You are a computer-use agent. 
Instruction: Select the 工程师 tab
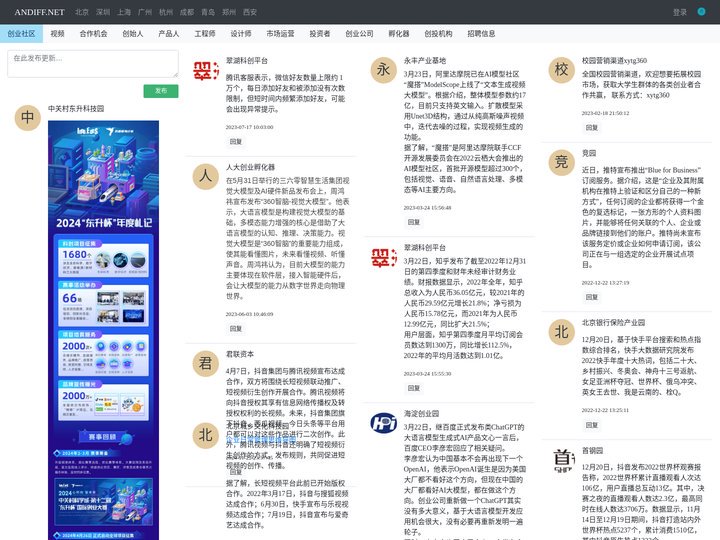tap(205, 34)
